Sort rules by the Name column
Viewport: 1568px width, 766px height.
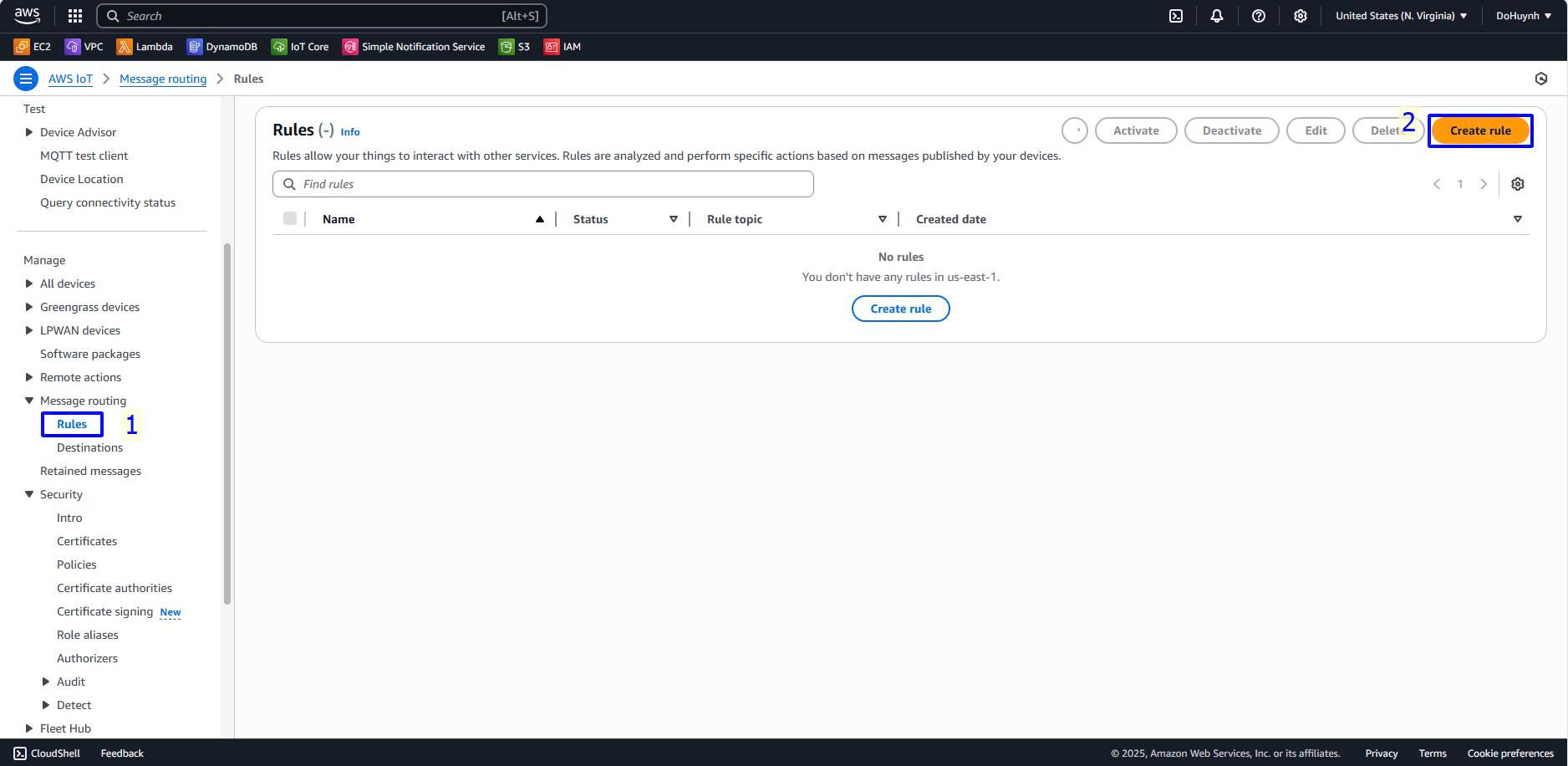(x=339, y=219)
